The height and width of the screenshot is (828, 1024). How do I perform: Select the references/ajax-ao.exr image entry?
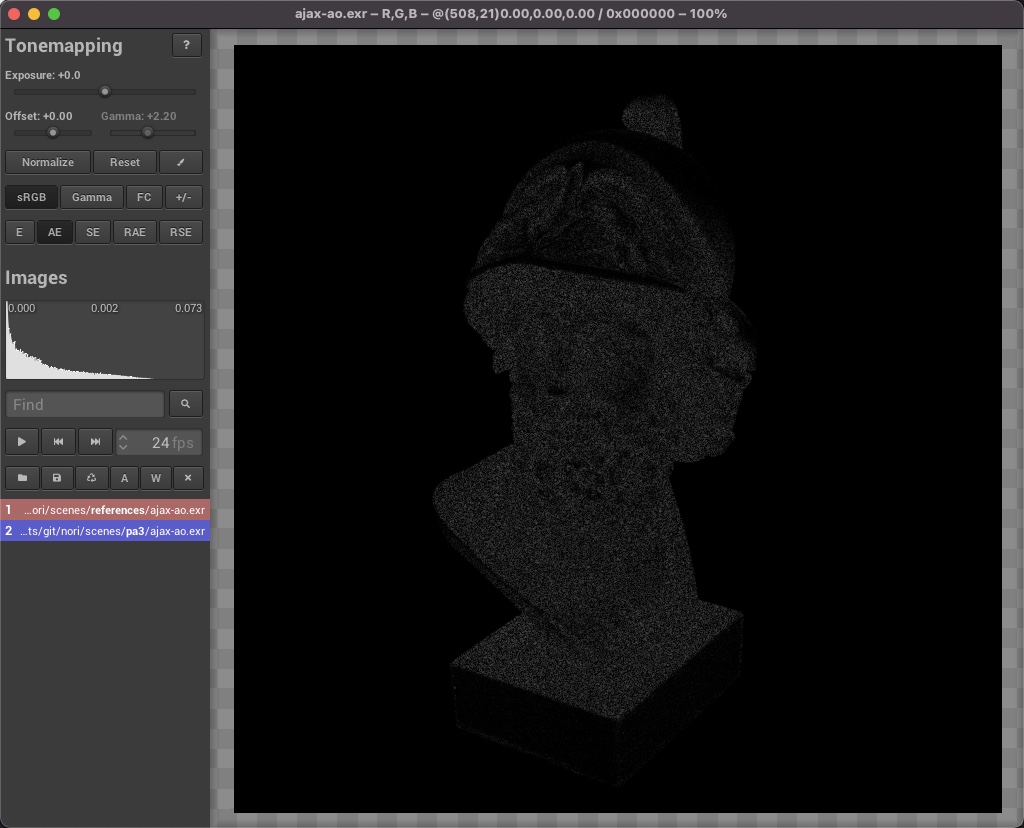105,510
